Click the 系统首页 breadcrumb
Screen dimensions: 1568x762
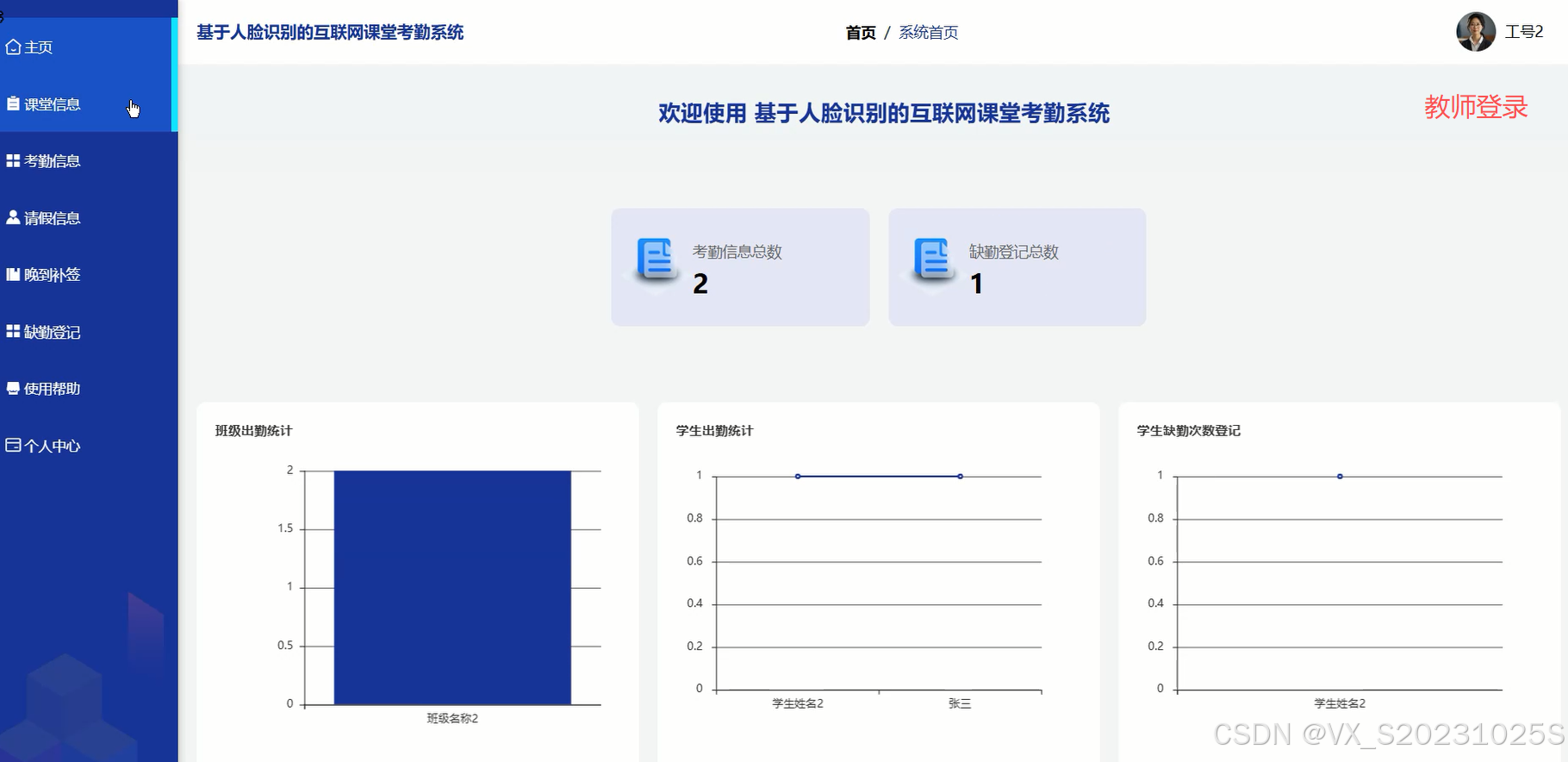click(x=929, y=33)
